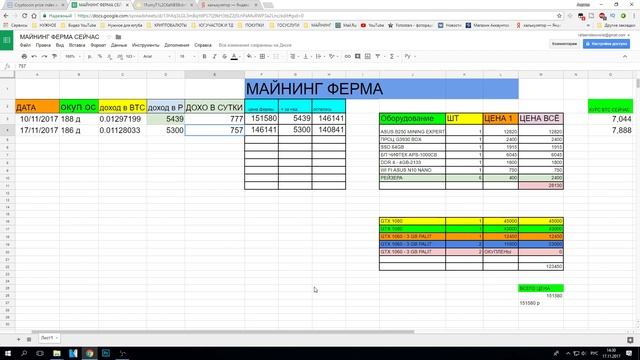Click the Undo arrow in the toolbar
Viewport: 640px width, 360px height.
point(34,56)
